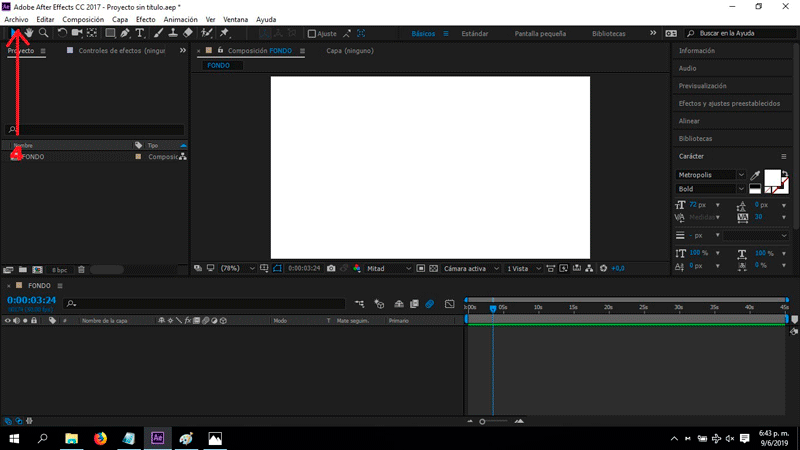Select the Hand tool in the toolbar
Viewport: 800px width, 450px height.
click(29, 33)
